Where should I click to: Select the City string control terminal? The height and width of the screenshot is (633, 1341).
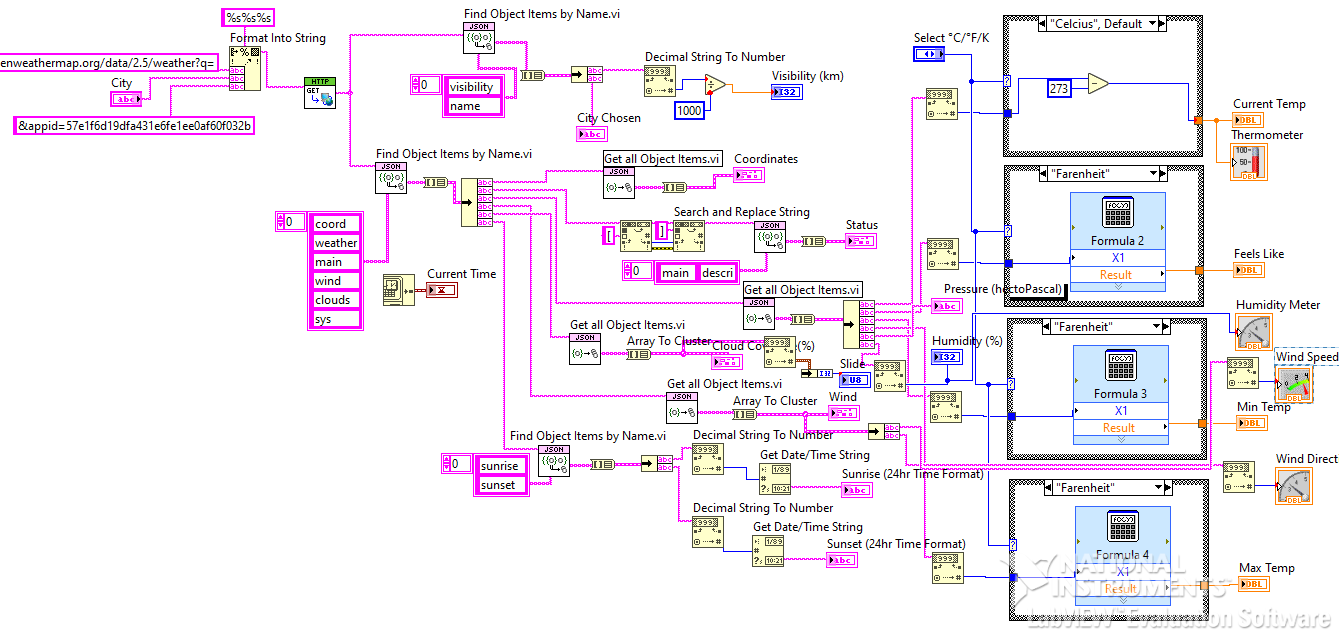126,98
